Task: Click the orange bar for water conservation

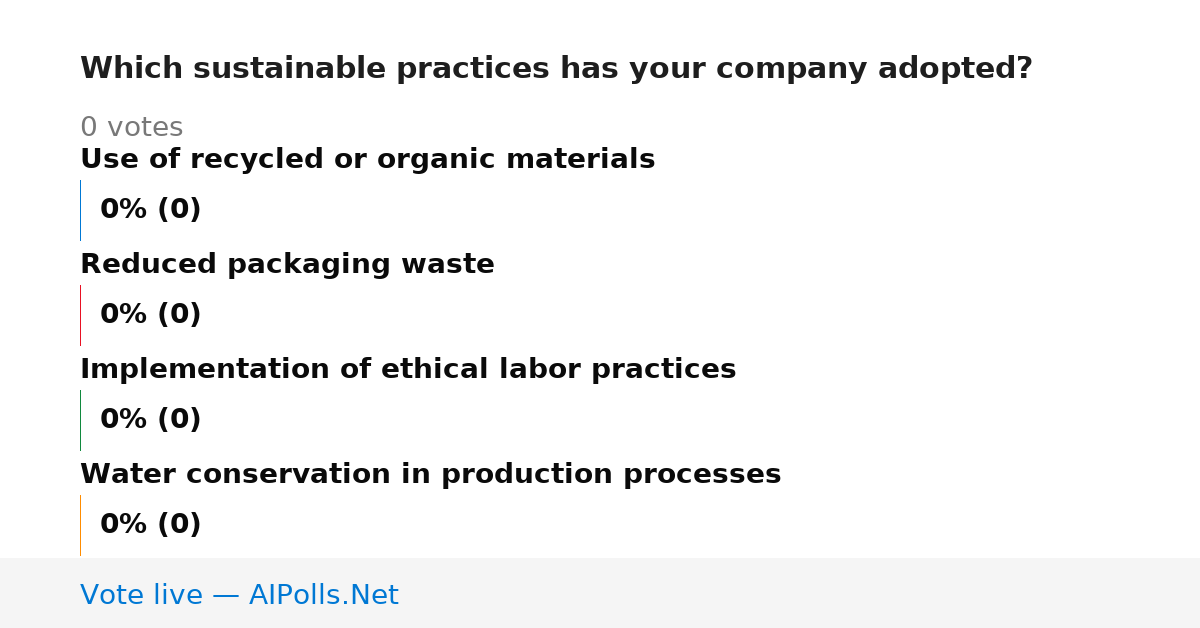Action: point(80,525)
